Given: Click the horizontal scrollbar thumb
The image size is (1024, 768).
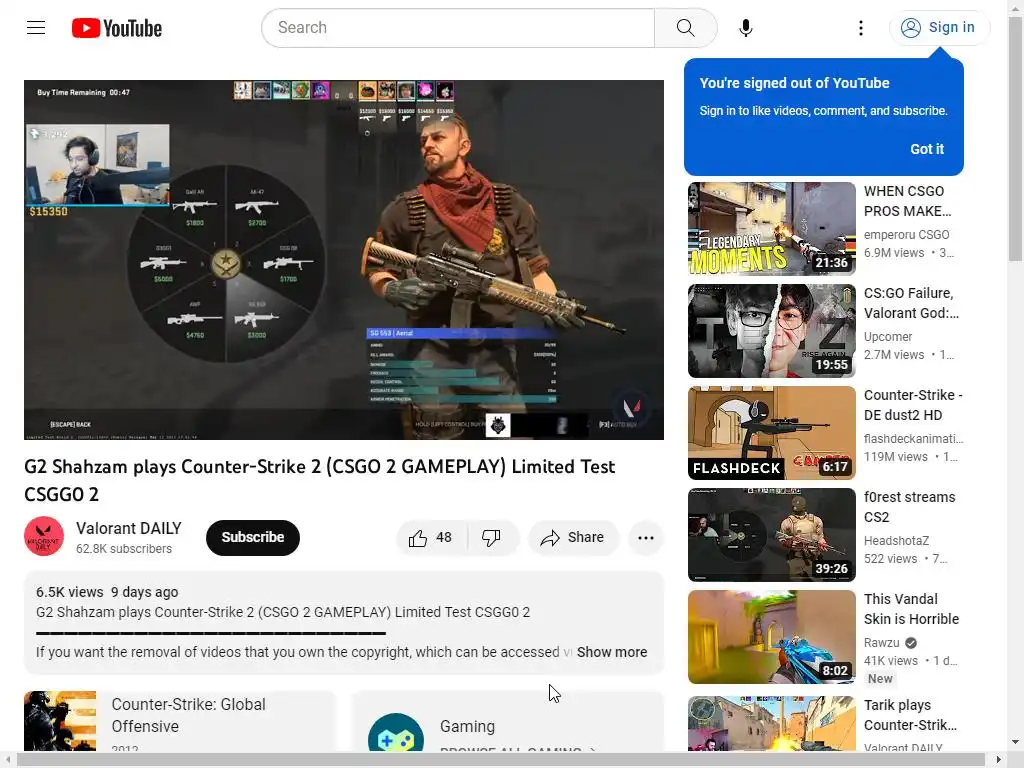Looking at the screenshot, I should (501, 760).
